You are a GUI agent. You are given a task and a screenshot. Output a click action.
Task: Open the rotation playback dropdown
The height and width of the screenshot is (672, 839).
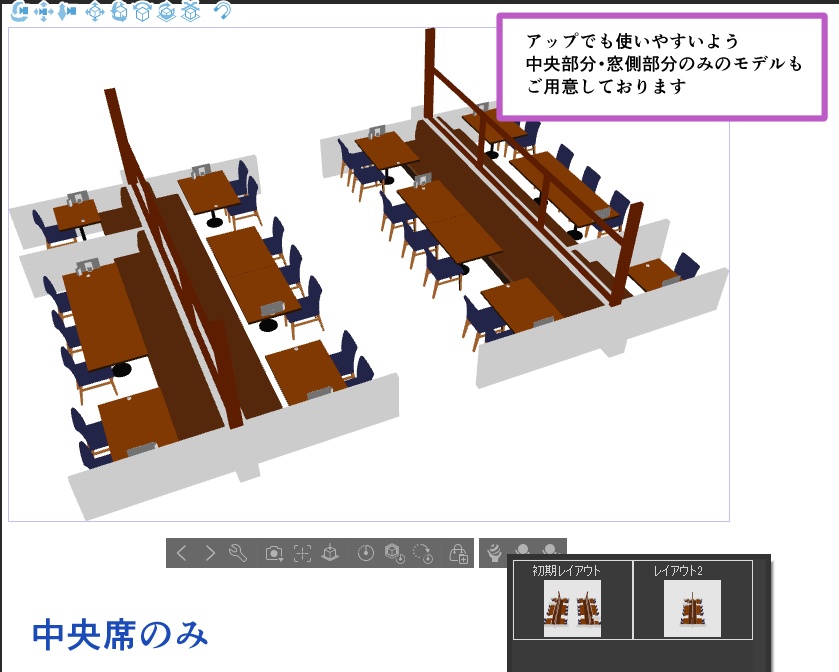point(422,553)
